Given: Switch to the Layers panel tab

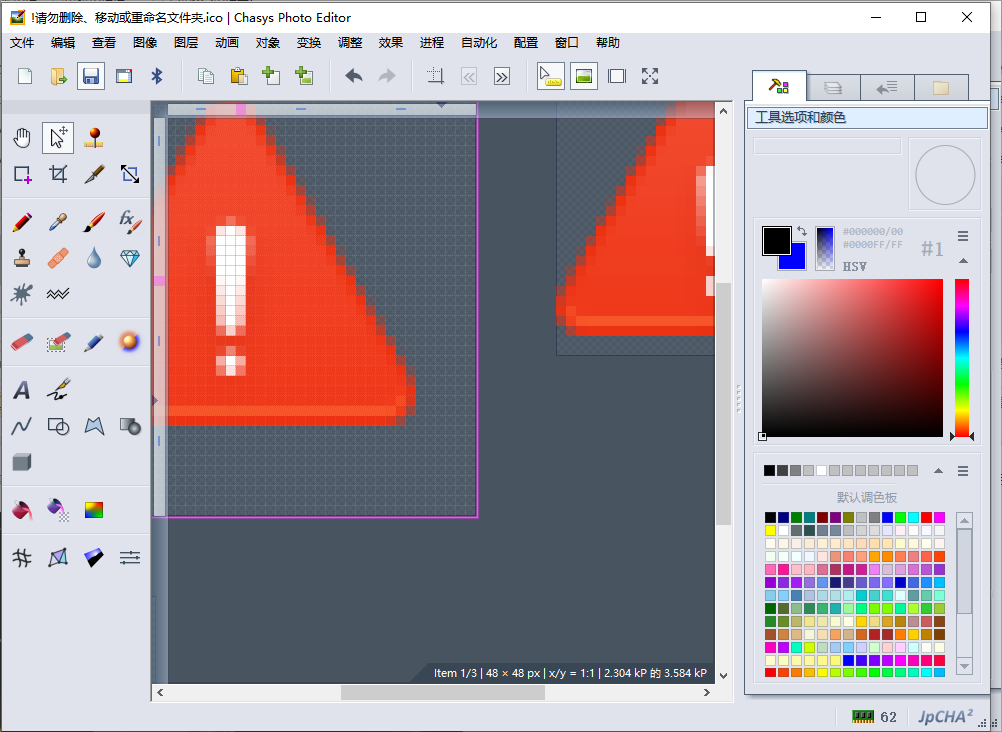Looking at the screenshot, I should [x=835, y=87].
